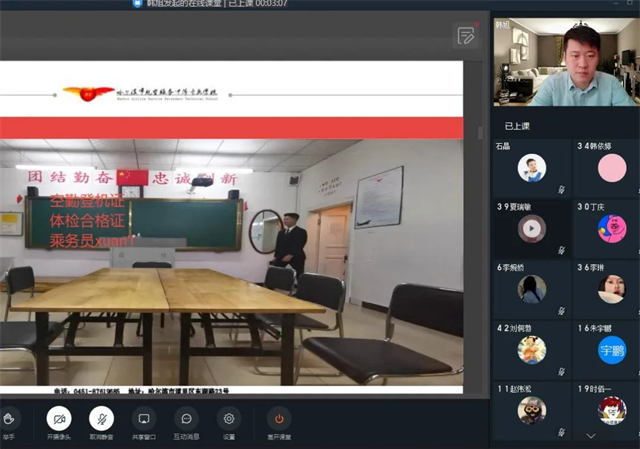This screenshot has width=640, height=449.
Task: Leave class with the red power button
Action: point(279,419)
